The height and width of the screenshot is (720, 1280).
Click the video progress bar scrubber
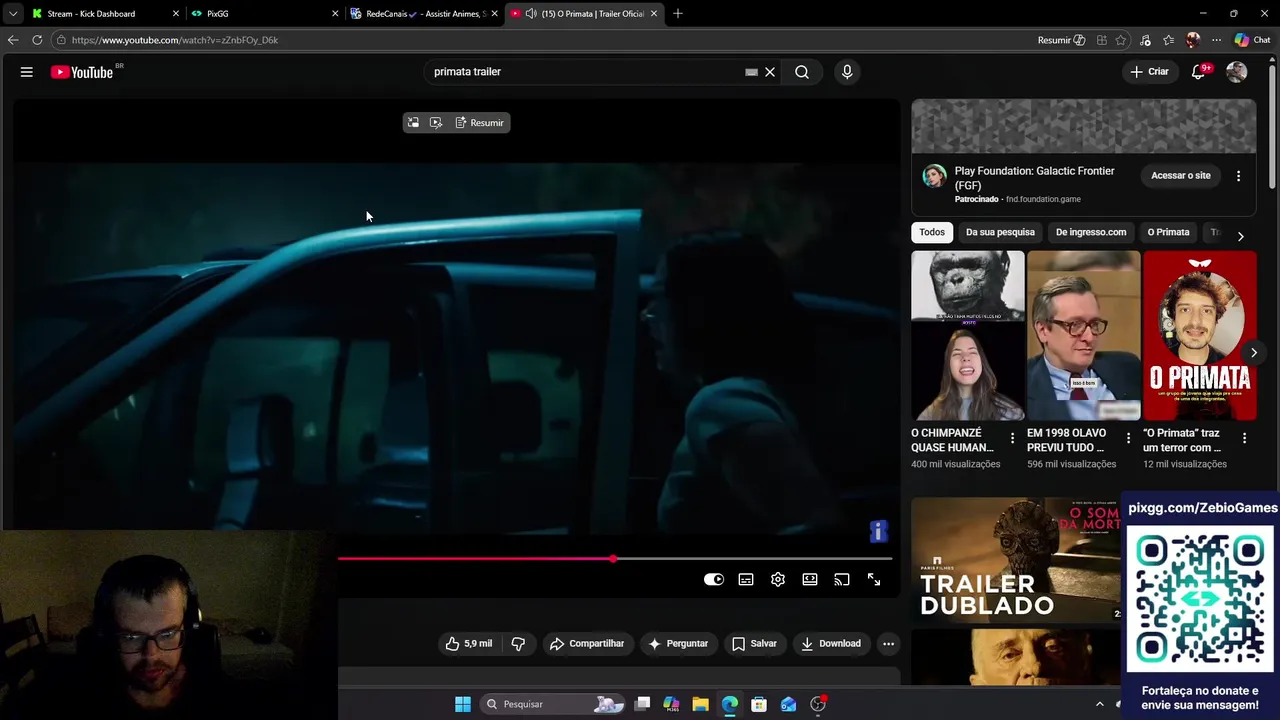point(613,559)
